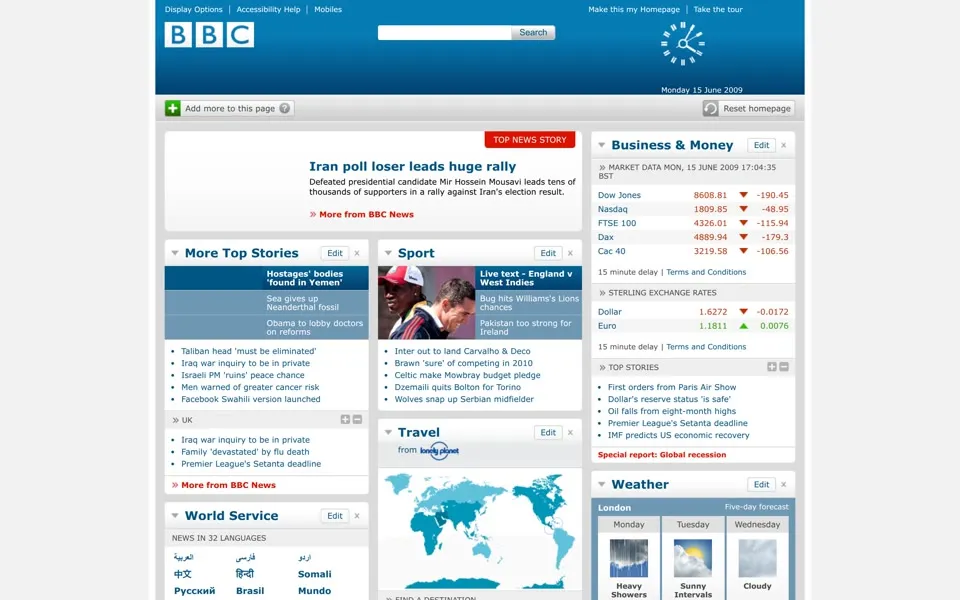Click Edit on Business & Money

click(761, 145)
